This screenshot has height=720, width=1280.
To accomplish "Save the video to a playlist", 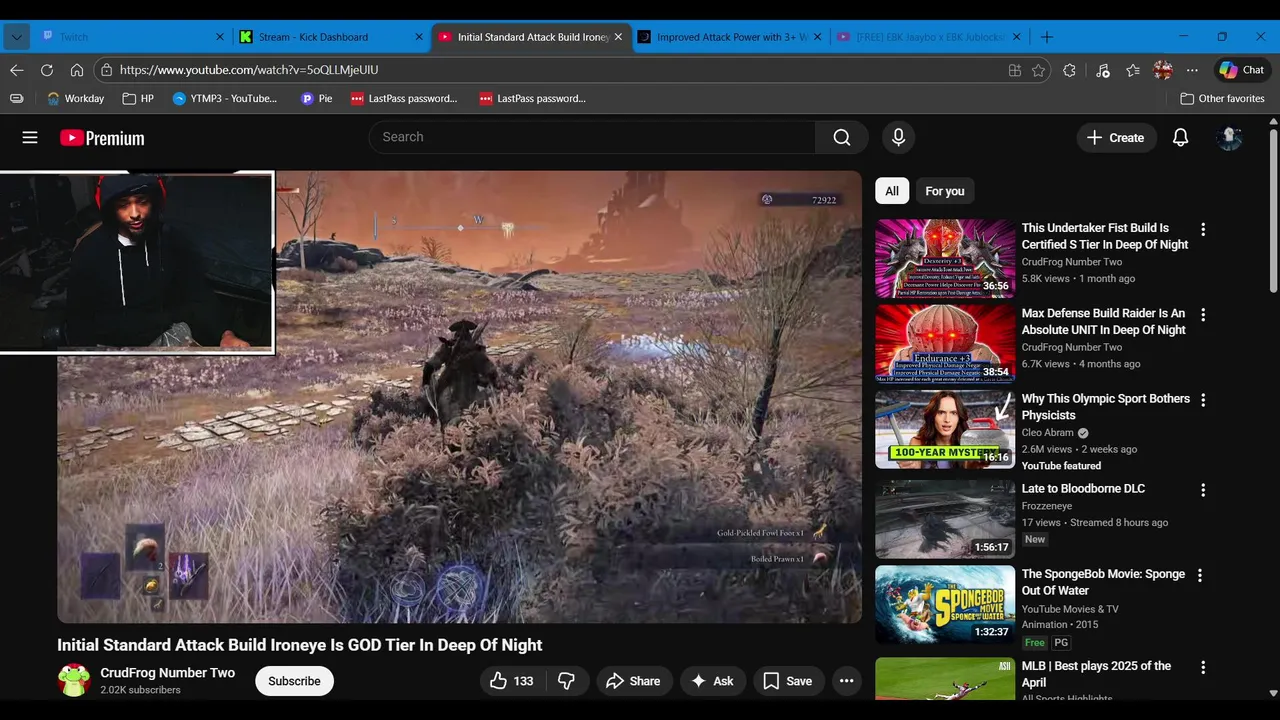I will [x=788, y=681].
